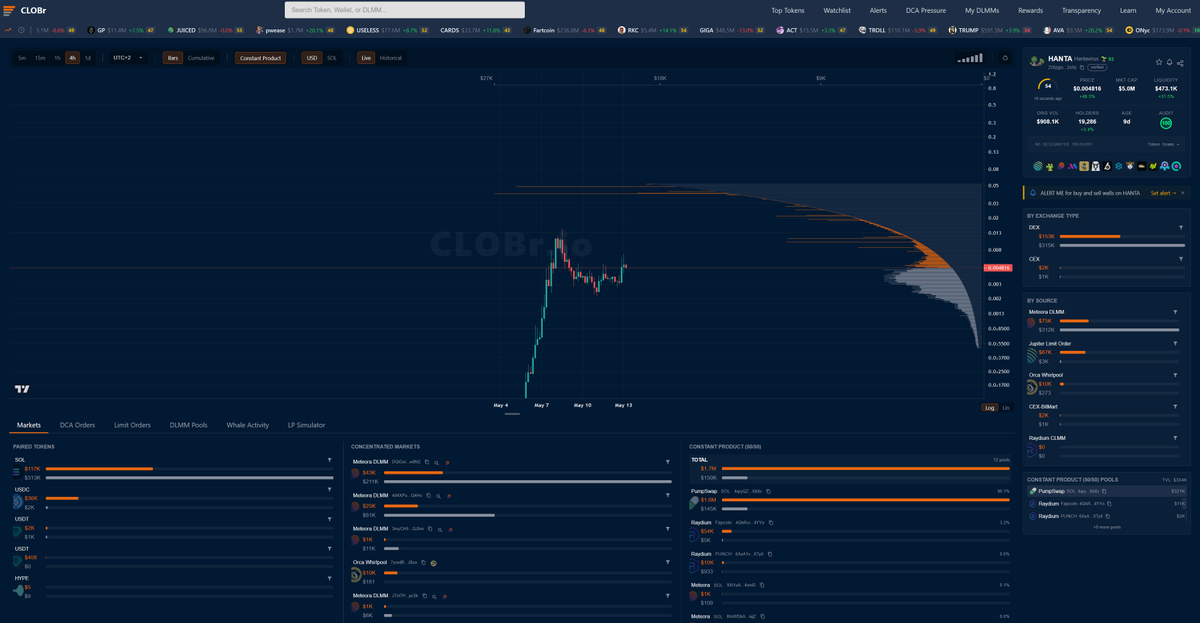Filter the SOL paired token row
Viewport: 1200px width, 623px height.
[329, 460]
